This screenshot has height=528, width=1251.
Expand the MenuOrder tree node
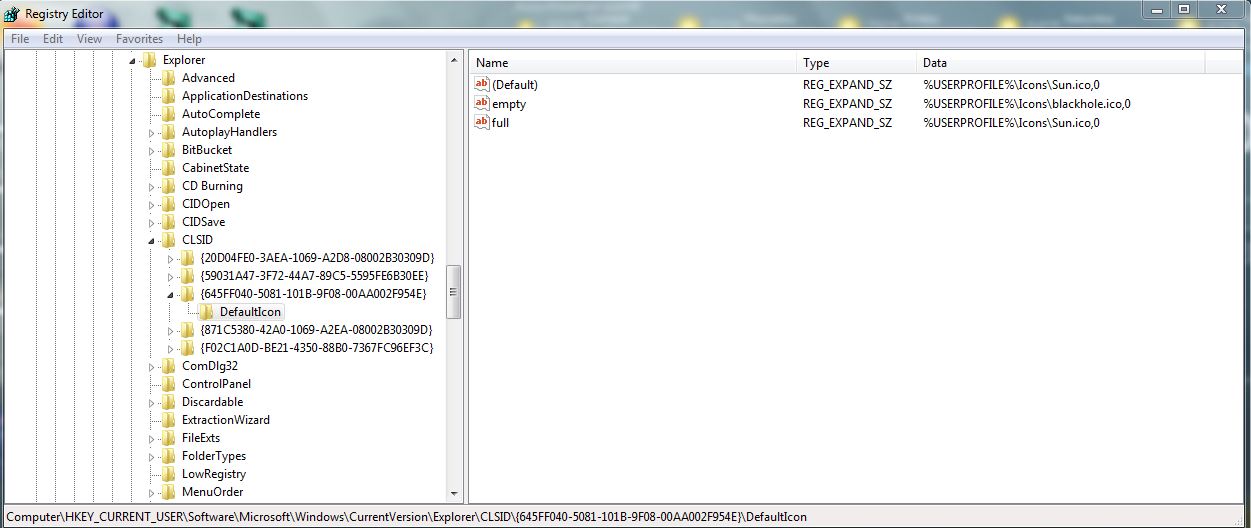pyautogui.click(x=153, y=493)
